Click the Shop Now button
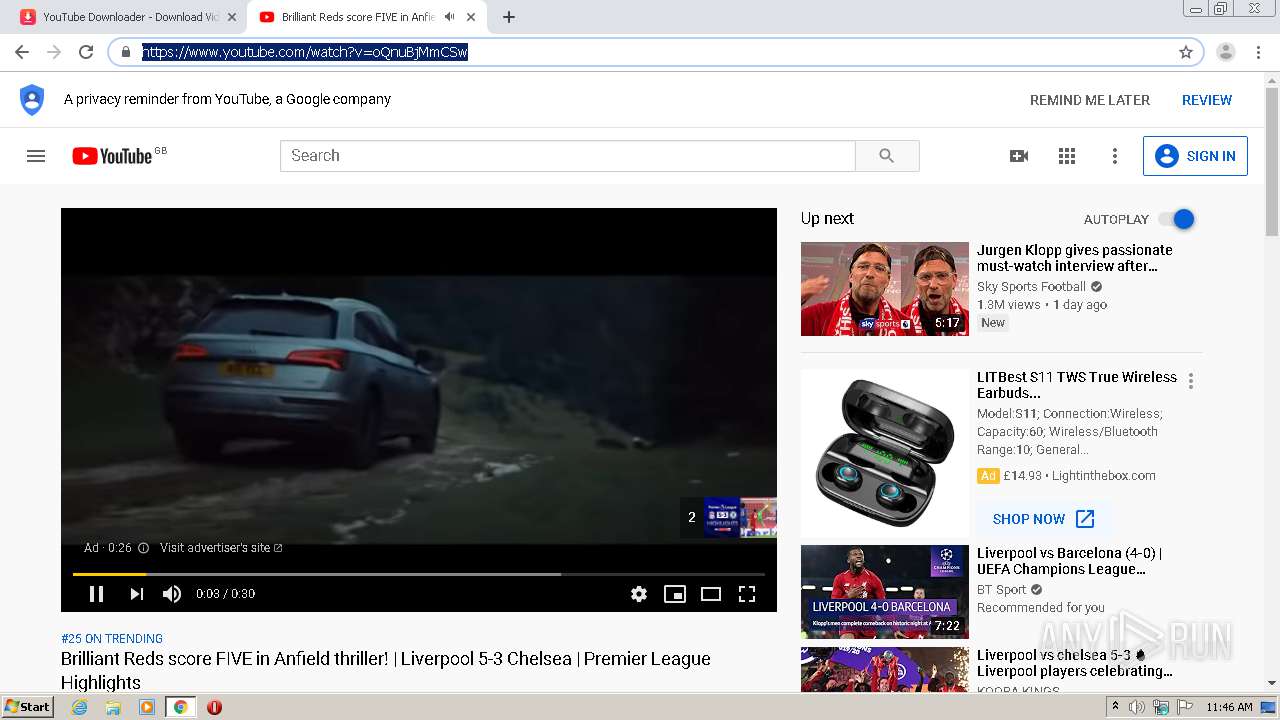This screenshot has height=720, width=1280. (1043, 519)
